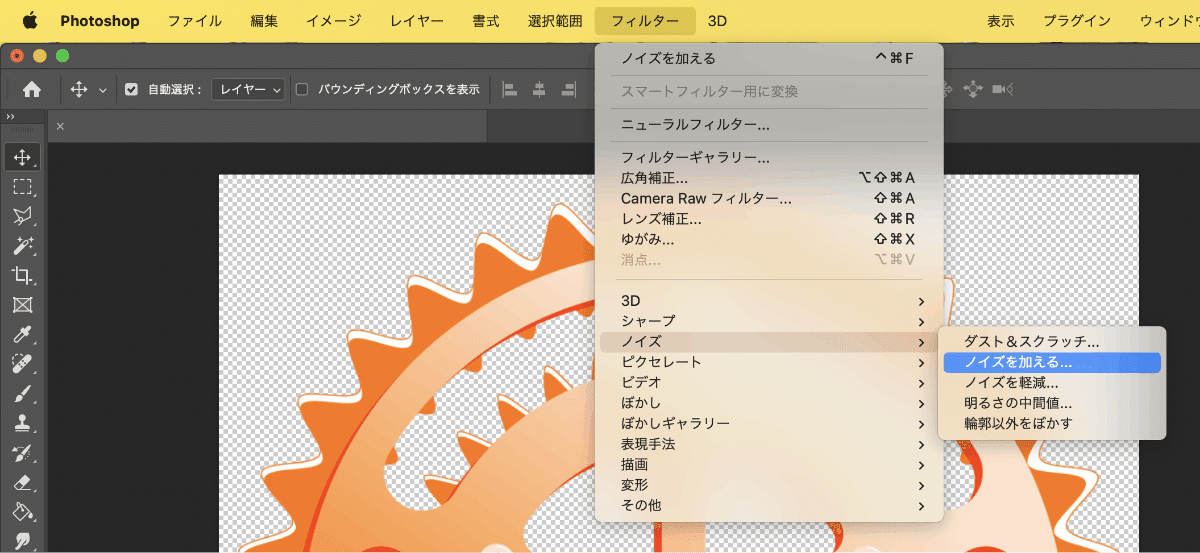This screenshot has width=1200, height=553.
Task: Expand the 変形 submenu
Action: point(769,485)
